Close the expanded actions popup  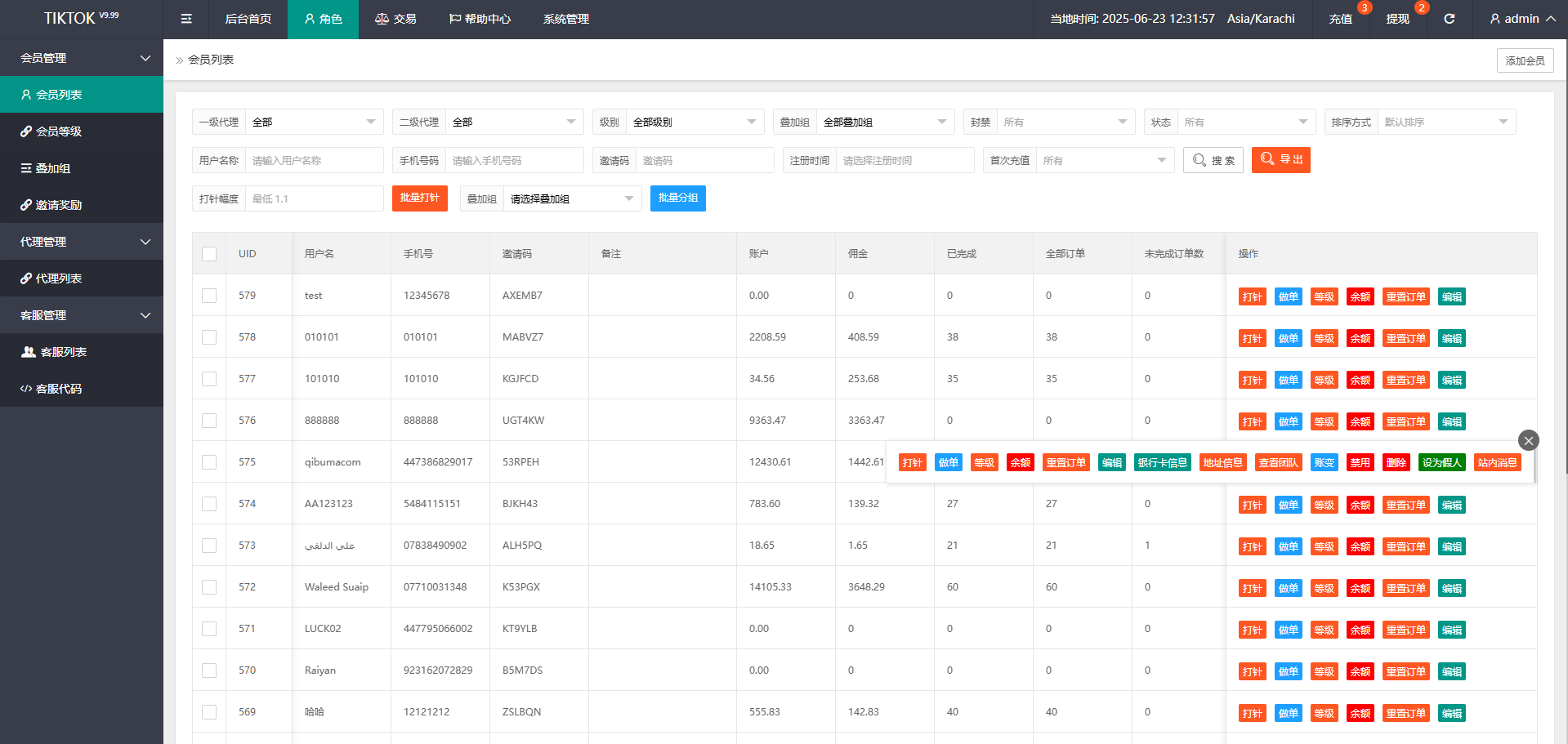tap(1528, 441)
